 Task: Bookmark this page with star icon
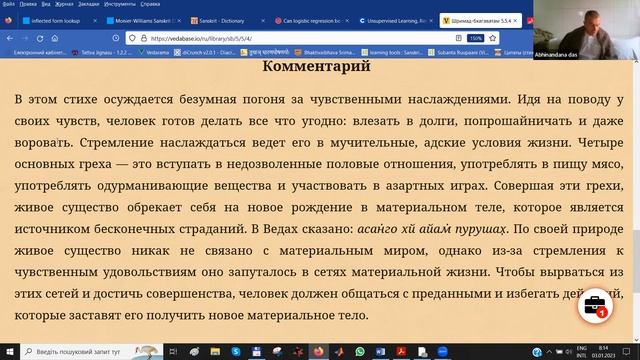click(x=493, y=38)
